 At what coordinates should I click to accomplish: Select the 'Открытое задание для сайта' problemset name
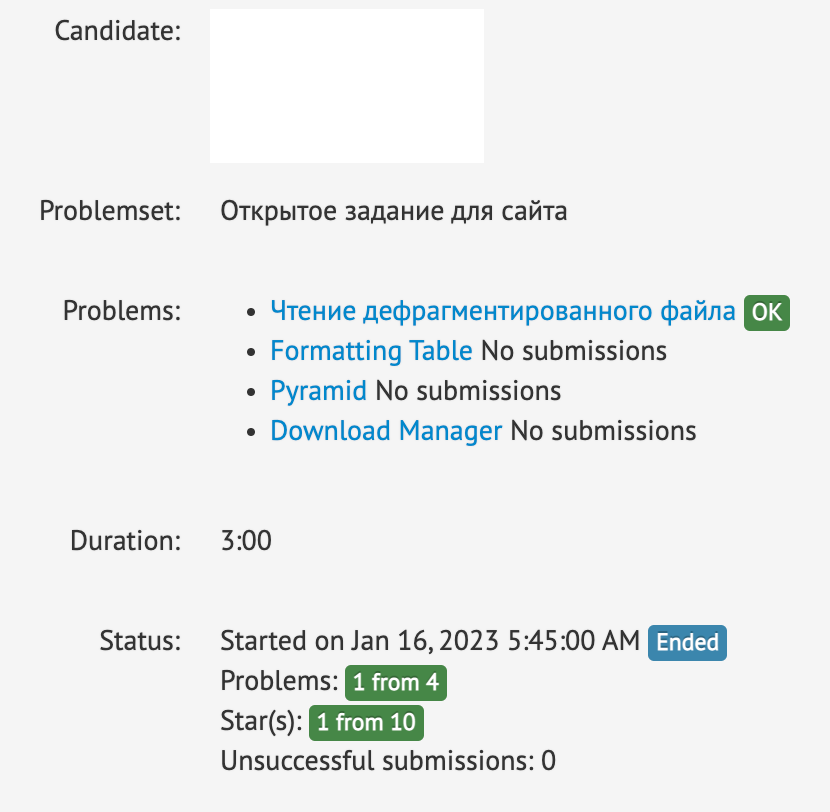point(394,211)
